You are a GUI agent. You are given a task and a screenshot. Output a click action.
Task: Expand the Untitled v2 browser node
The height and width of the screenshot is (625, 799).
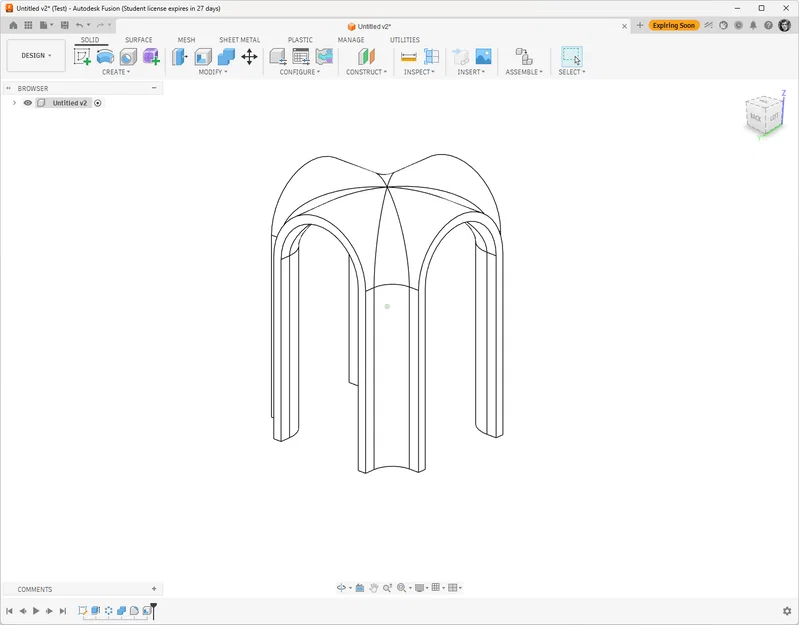[x=14, y=103]
